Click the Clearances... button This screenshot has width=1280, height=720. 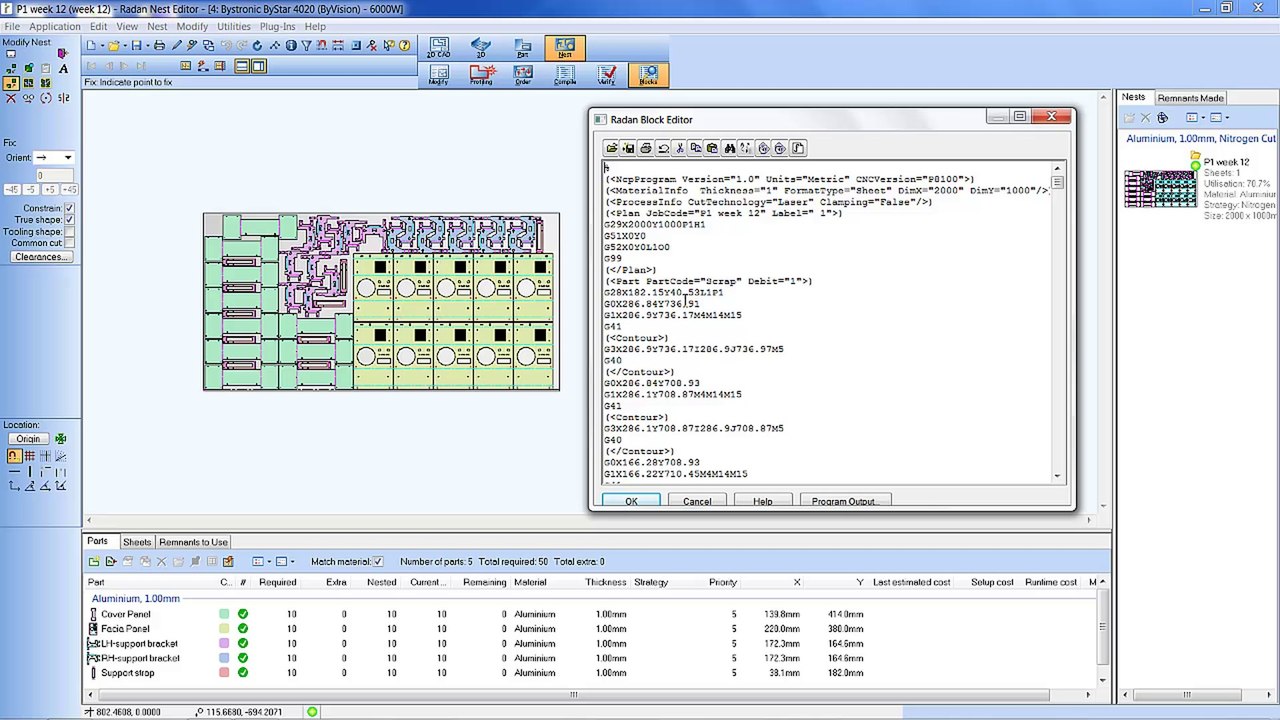tap(41, 257)
